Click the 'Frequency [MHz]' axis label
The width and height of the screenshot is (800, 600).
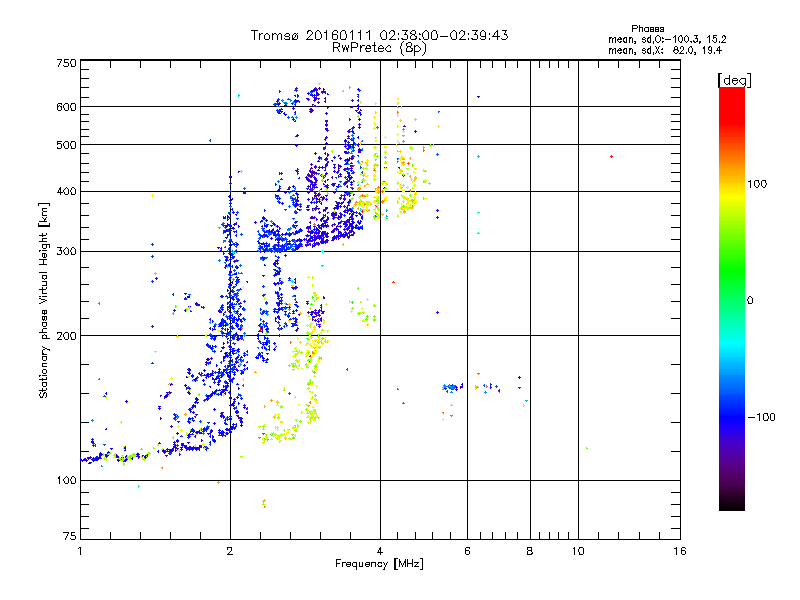[x=379, y=564]
